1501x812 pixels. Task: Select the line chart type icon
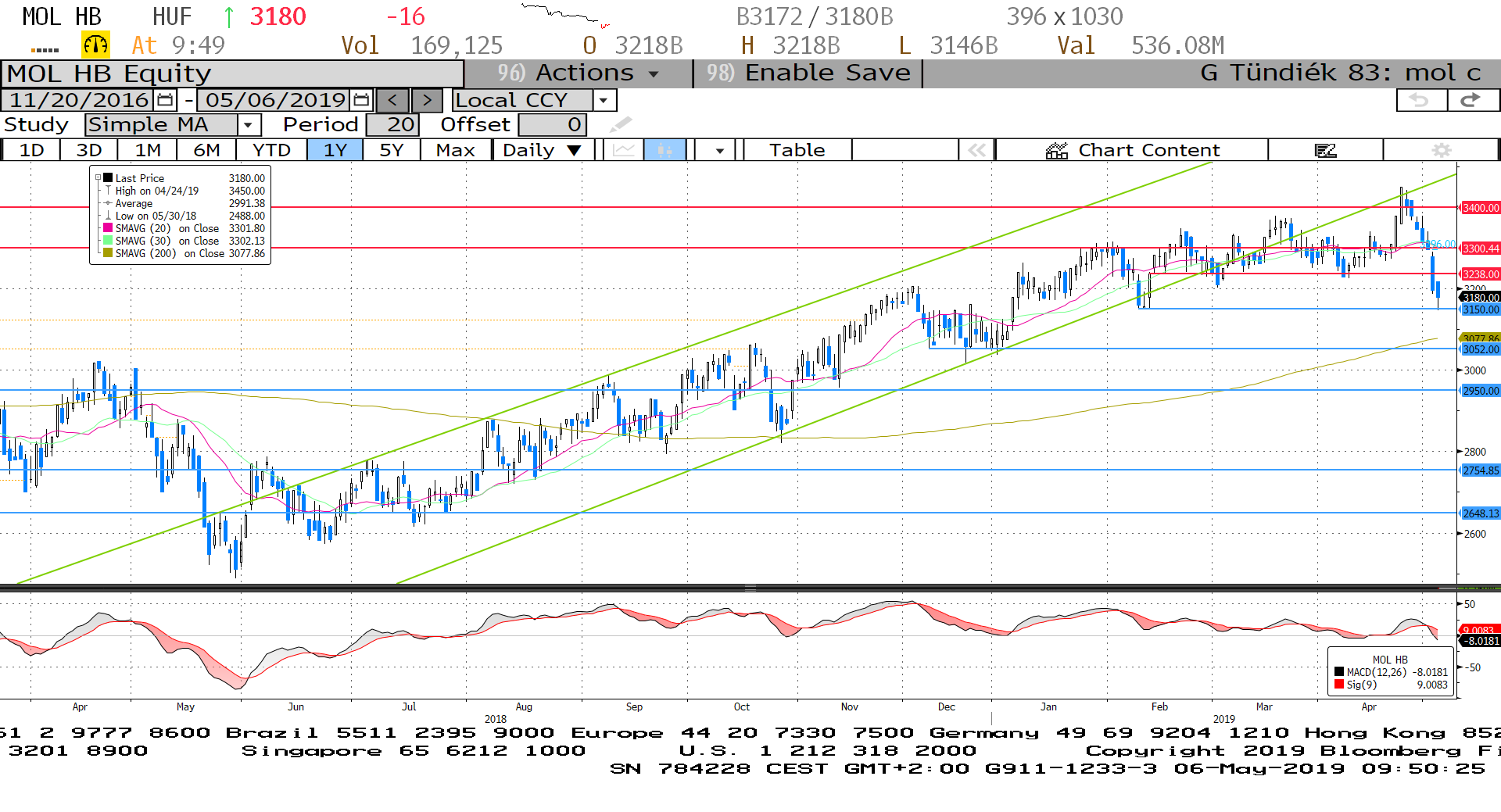(x=624, y=150)
